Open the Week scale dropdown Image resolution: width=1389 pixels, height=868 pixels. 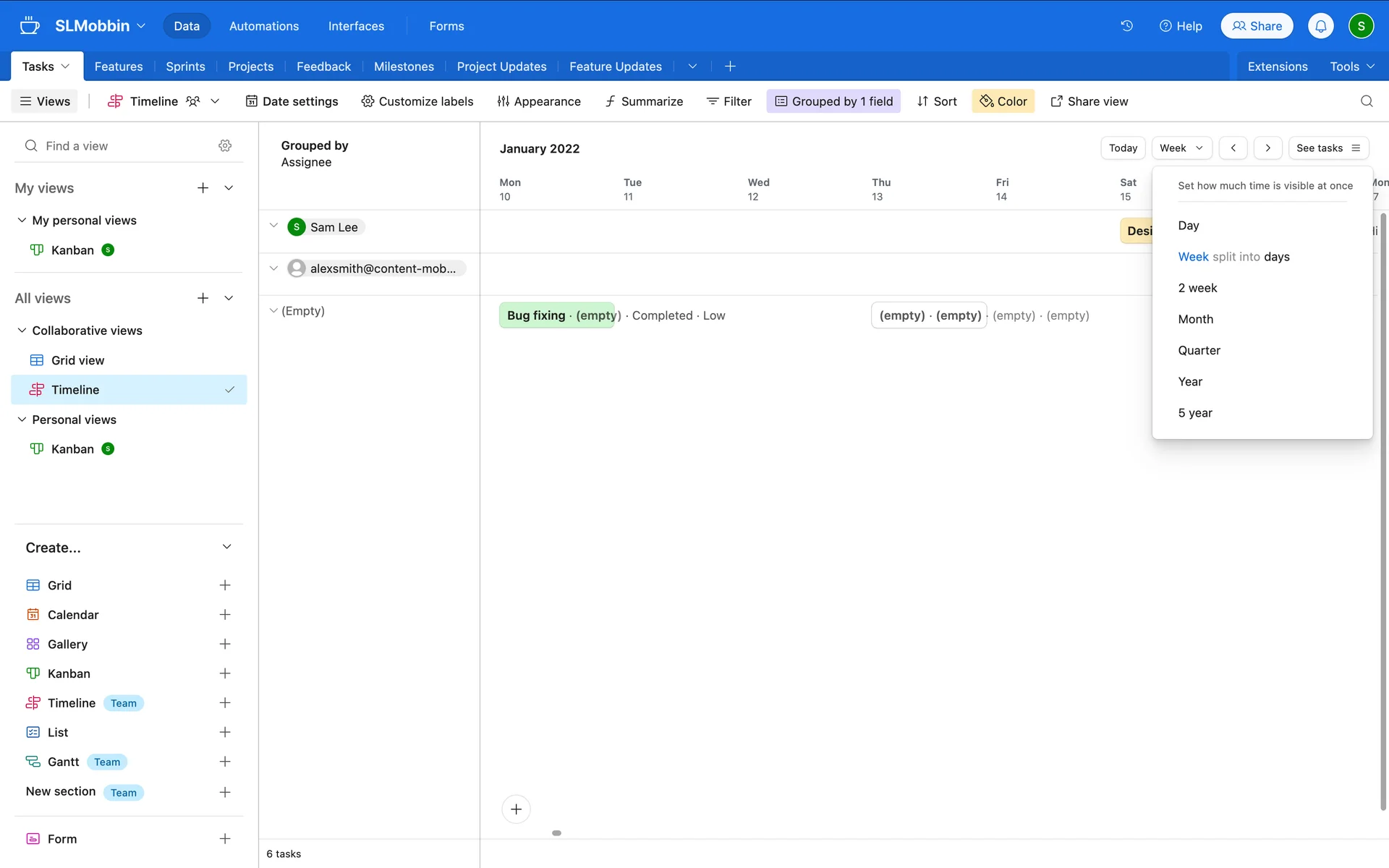(x=1181, y=148)
